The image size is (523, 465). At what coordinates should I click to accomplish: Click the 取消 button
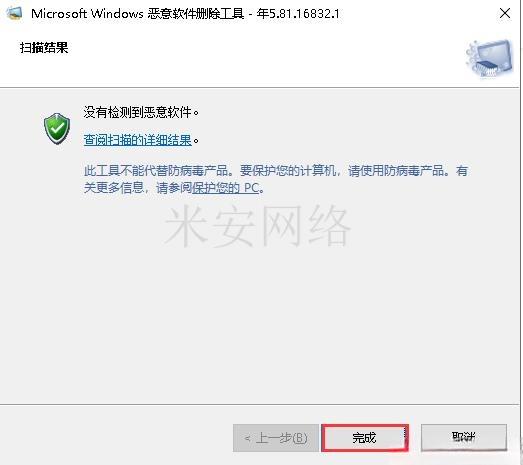tap(464, 437)
